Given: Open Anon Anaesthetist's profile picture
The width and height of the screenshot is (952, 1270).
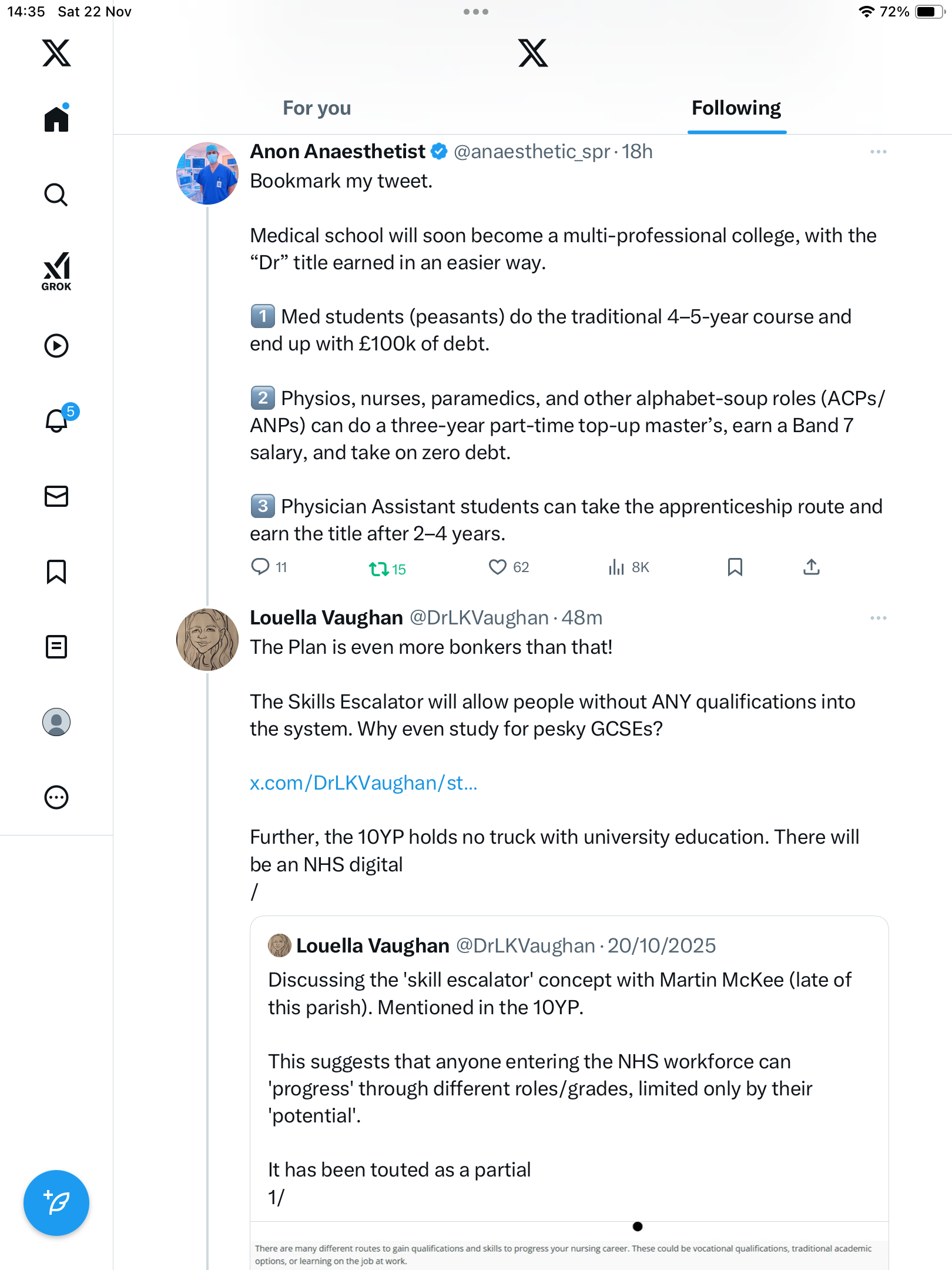Looking at the screenshot, I should click(207, 173).
